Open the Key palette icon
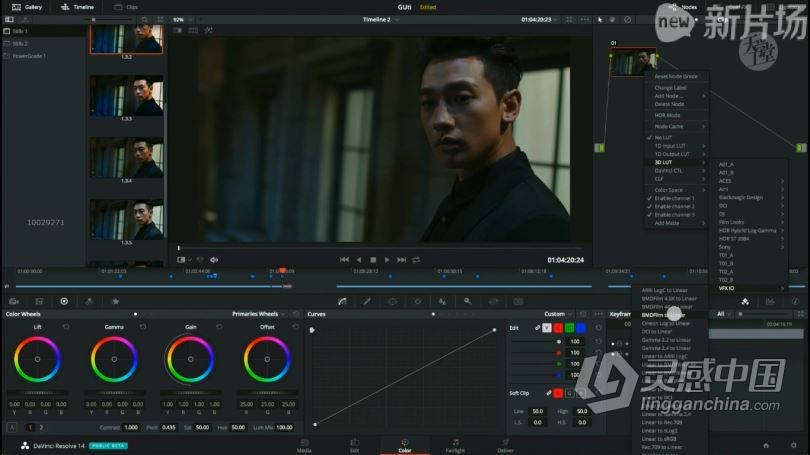The width and height of the screenshot is (810, 455). 468,302
